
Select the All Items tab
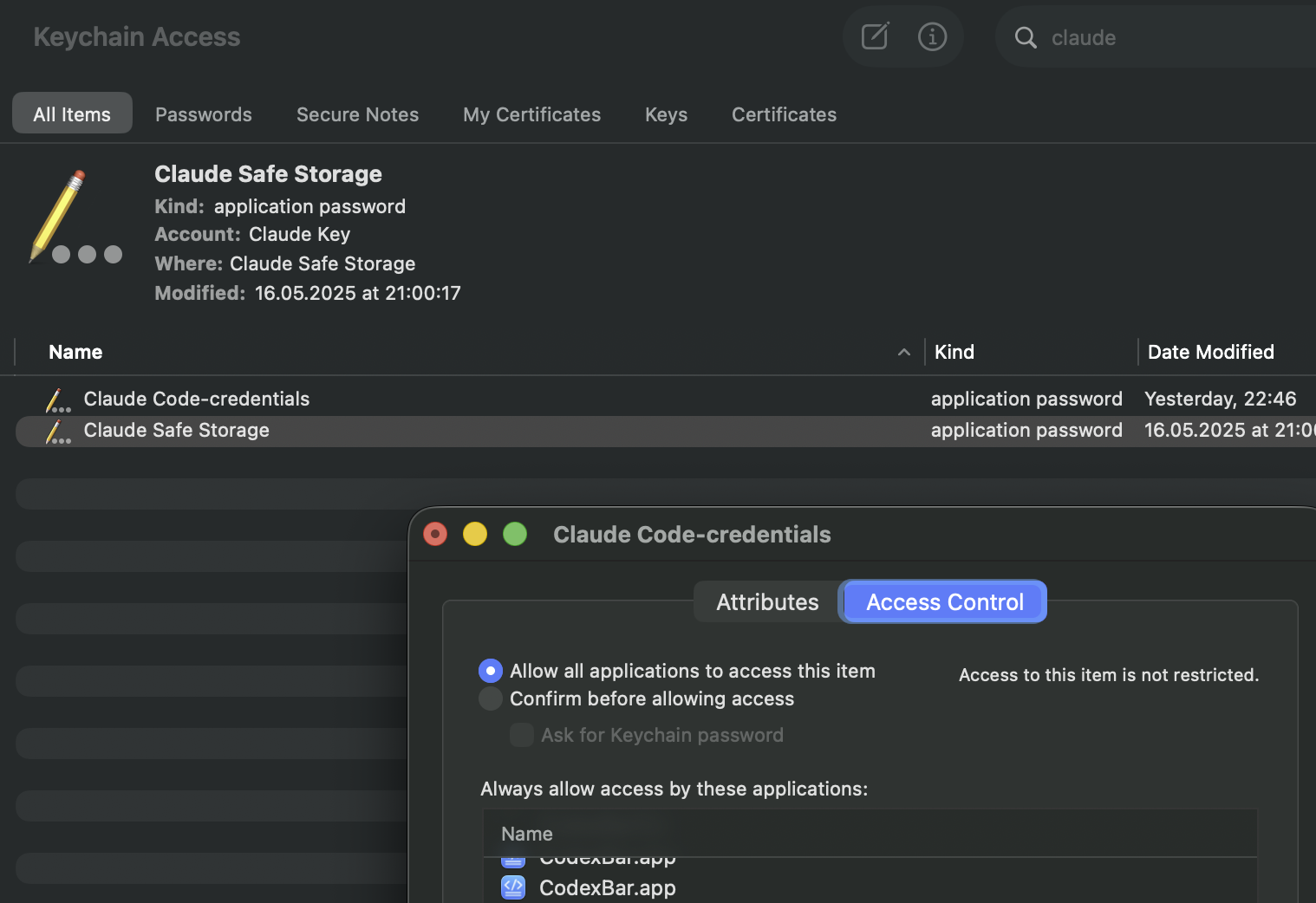pos(72,114)
